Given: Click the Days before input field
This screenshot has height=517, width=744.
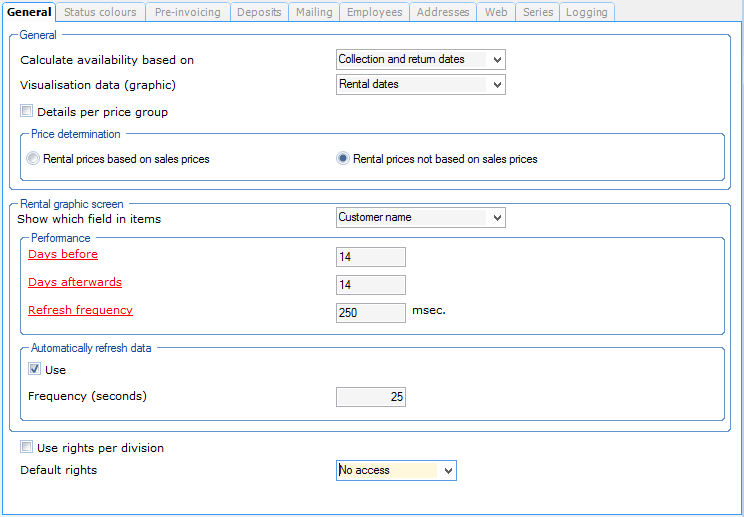Looking at the screenshot, I should (x=371, y=257).
